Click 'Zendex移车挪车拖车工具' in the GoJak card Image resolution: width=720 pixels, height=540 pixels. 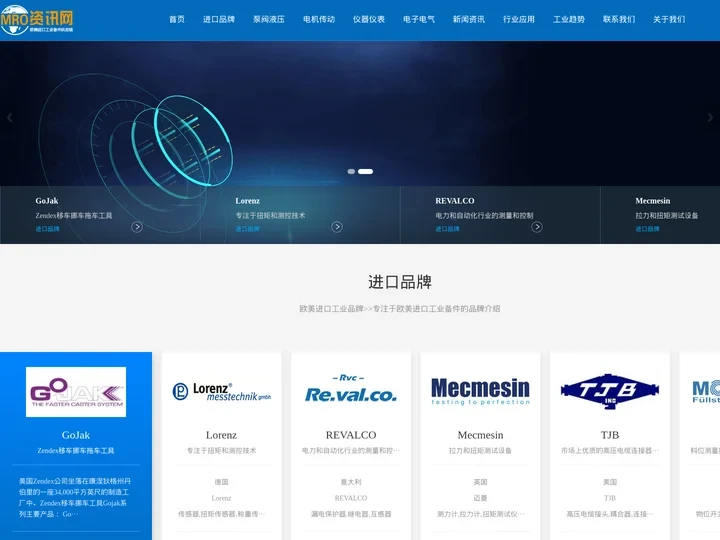point(76,450)
